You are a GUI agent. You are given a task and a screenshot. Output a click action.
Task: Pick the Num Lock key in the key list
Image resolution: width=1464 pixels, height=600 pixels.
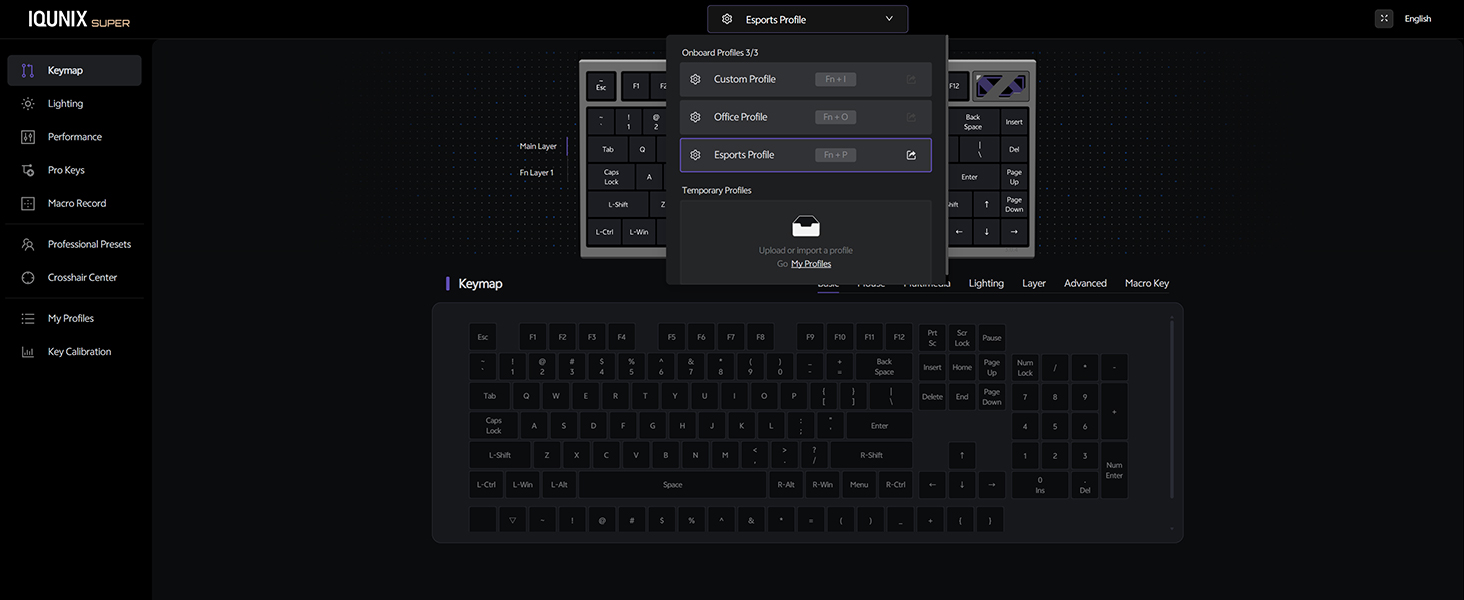1025,368
